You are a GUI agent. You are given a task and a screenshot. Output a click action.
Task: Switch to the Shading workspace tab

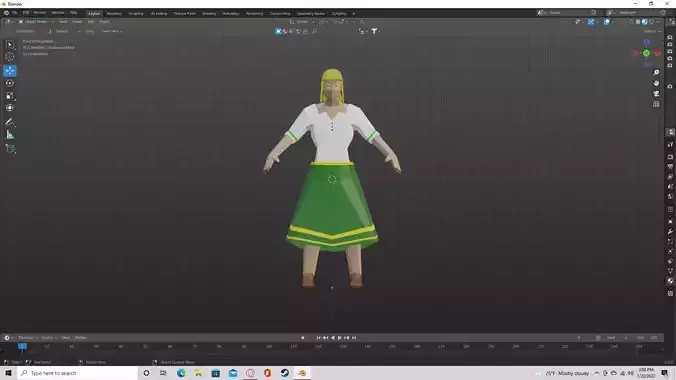[209, 13]
